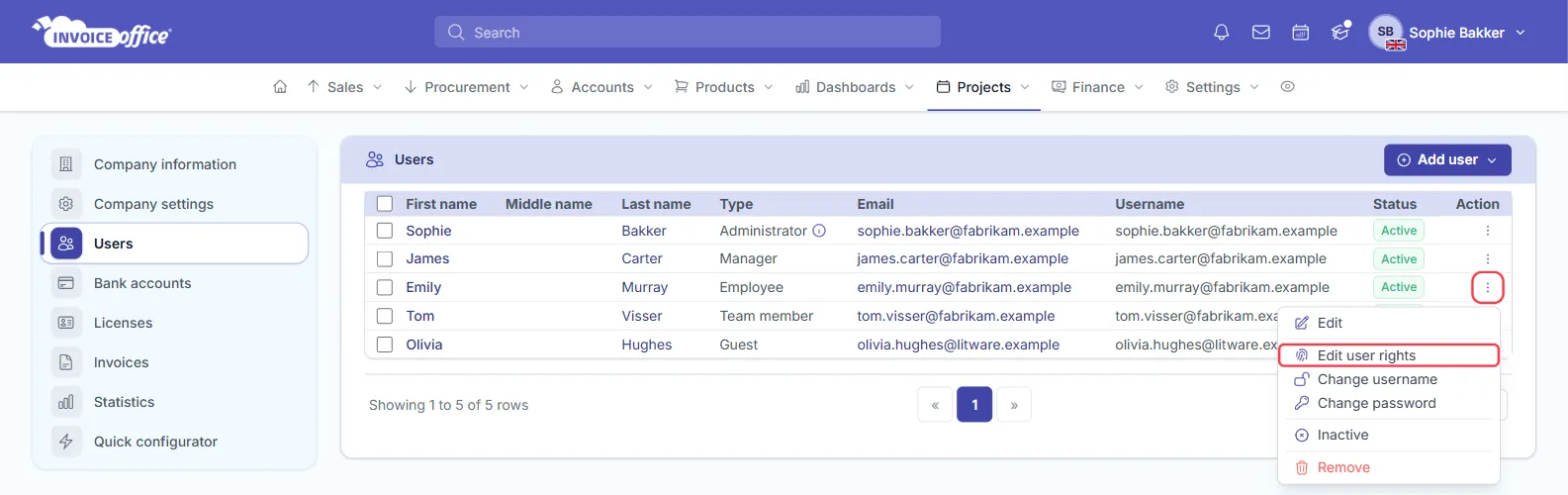The image size is (1568, 495).
Task: Click the Company information building icon
Action: 66,164
